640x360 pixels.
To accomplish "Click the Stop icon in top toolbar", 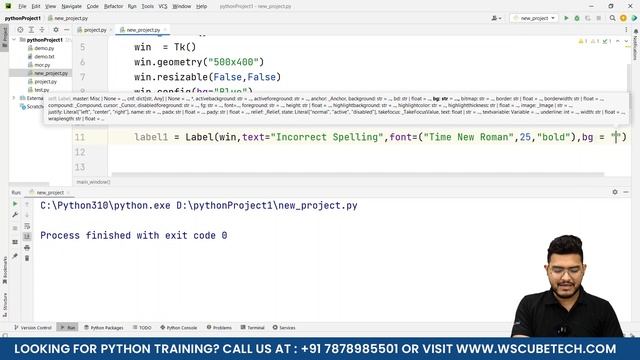I will pos(598,18).
